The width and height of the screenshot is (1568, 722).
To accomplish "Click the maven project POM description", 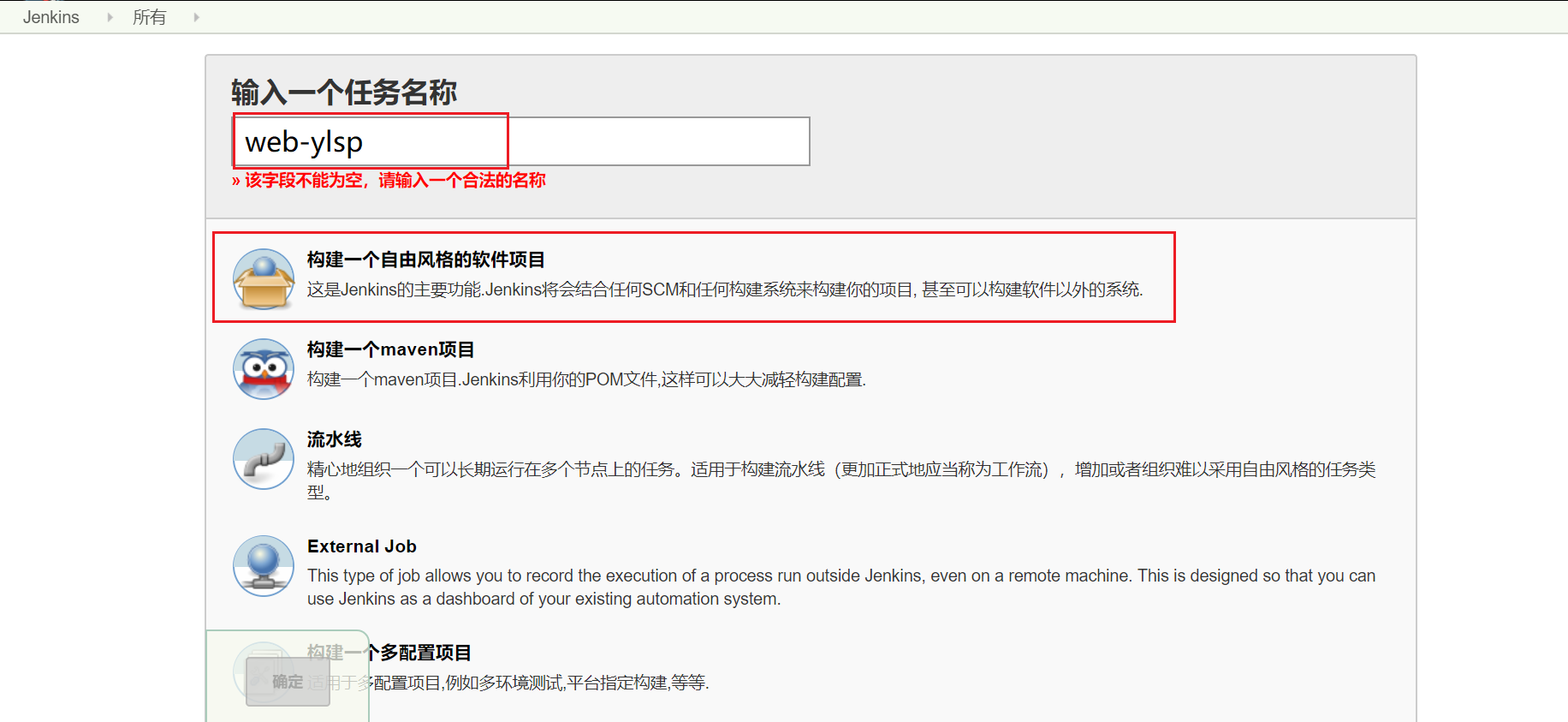I will [x=586, y=379].
